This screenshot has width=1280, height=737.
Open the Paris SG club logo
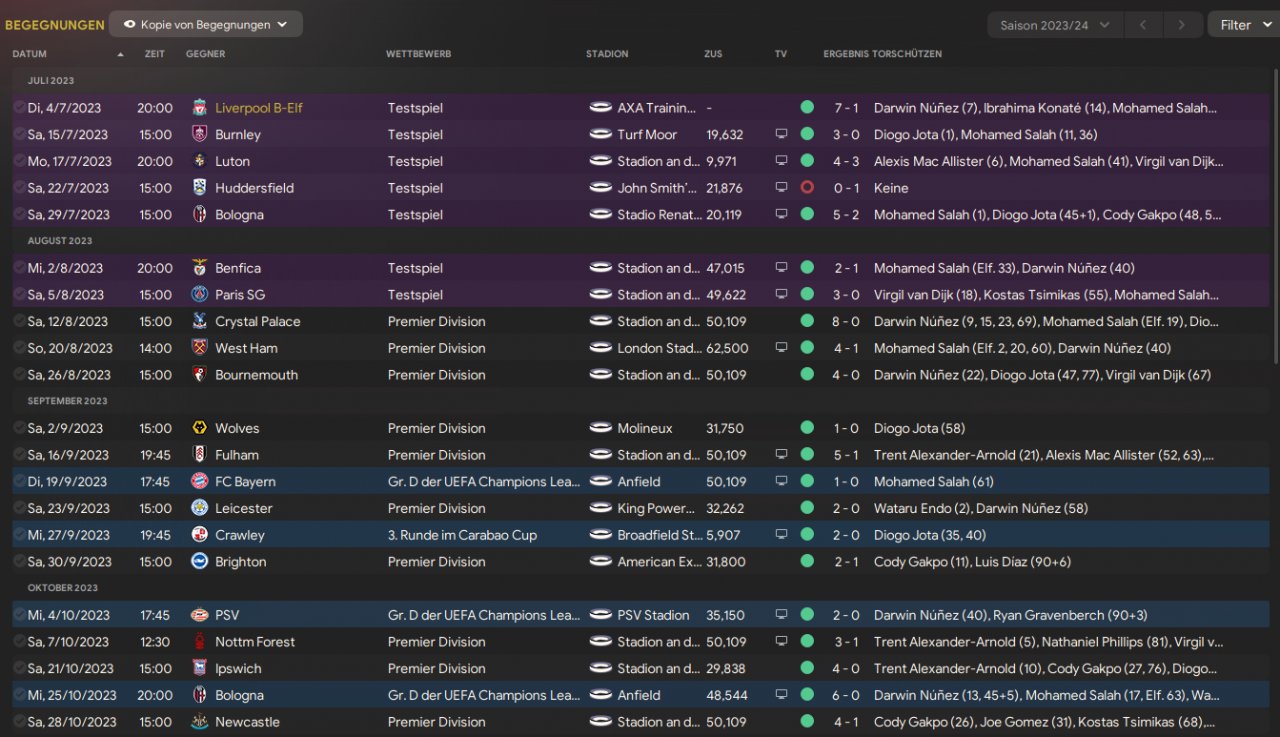pos(200,295)
